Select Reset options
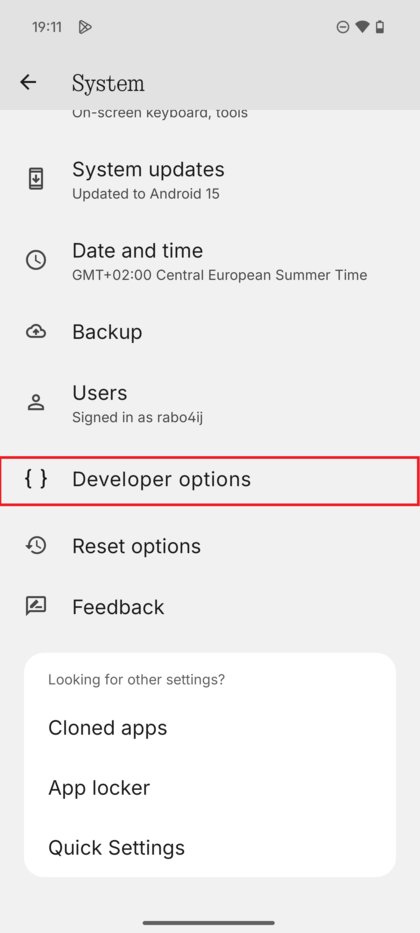The width and height of the screenshot is (420, 933). pyautogui.click(x=210, y=546)
